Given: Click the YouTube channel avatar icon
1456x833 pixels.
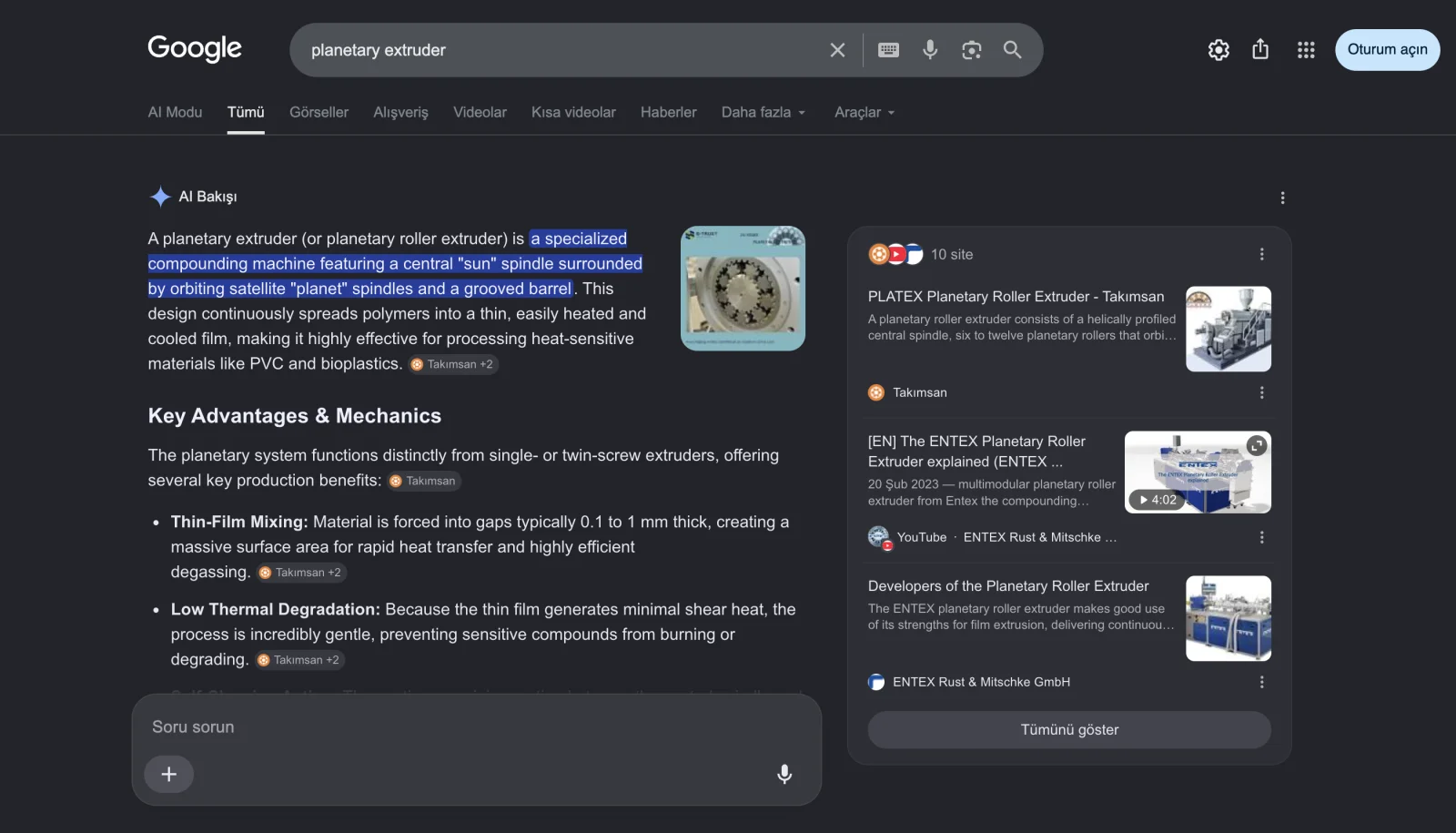Looking at the screenshot, I should [x=878, y=537].
